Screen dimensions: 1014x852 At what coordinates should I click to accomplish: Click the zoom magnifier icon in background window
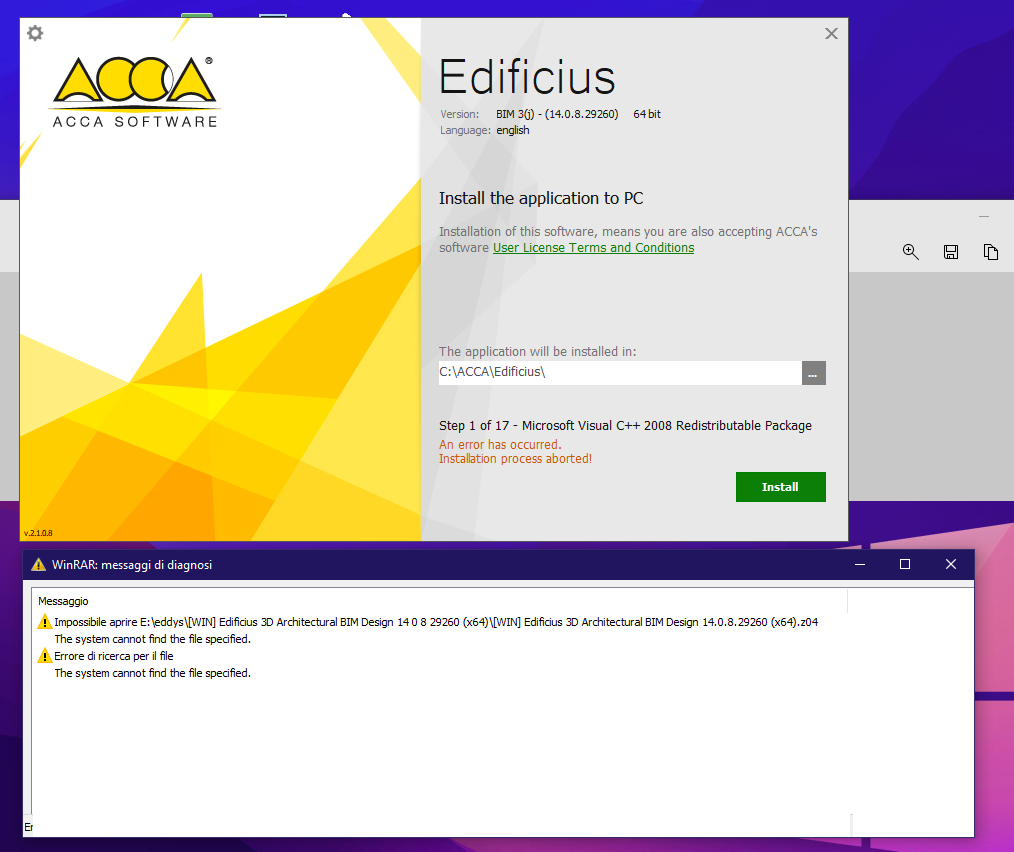coord(910,252)
